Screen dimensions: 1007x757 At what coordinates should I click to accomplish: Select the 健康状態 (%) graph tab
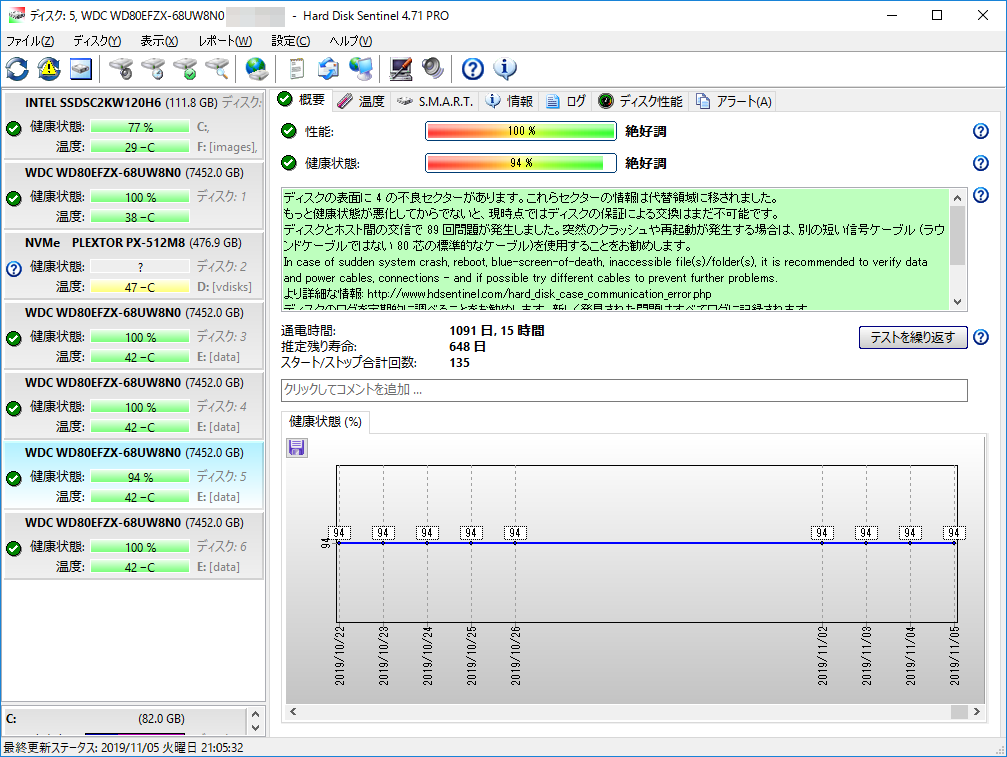[x=325, y=422]
